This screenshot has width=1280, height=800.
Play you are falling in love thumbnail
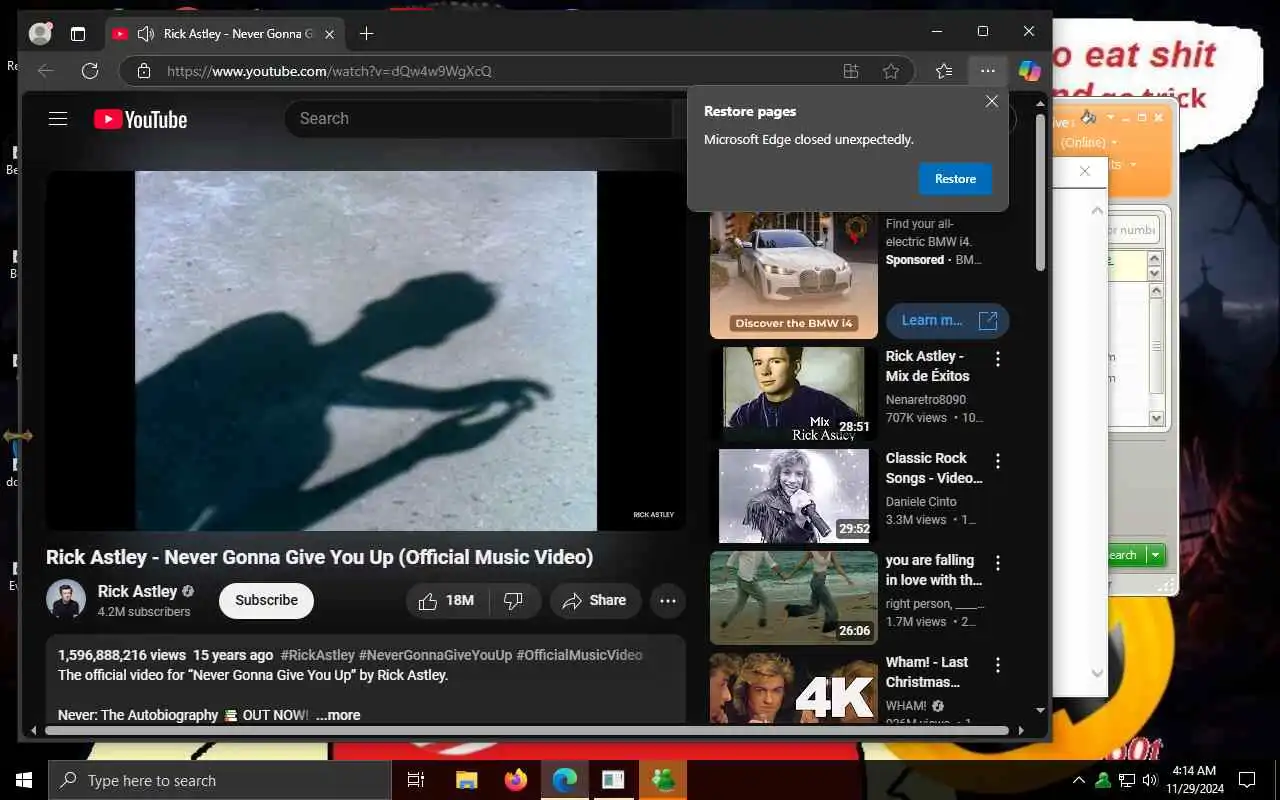794,598
